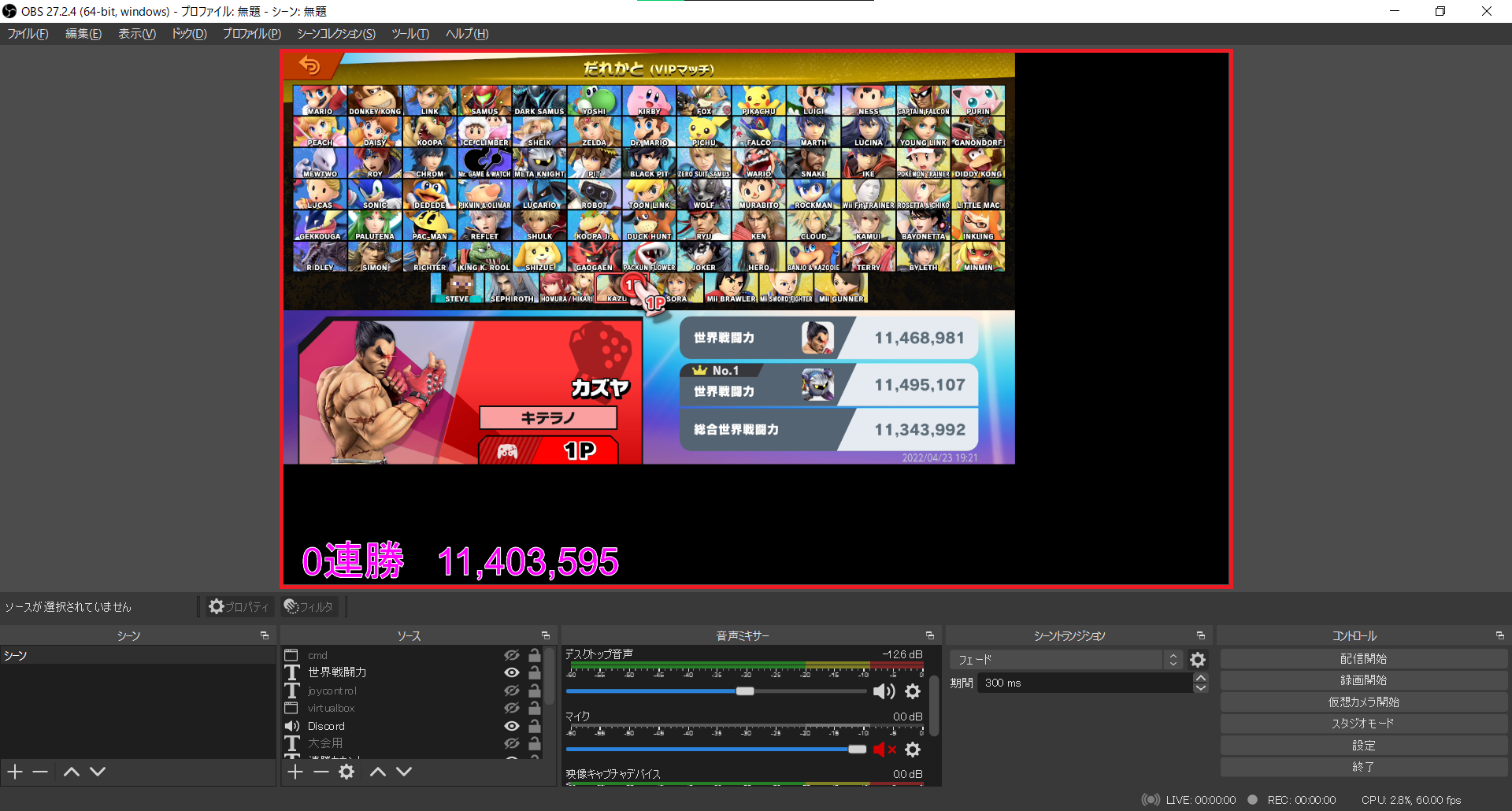The image size is (1512, 811).
Task: Move source down with arrow
Action: pos(404,772)
